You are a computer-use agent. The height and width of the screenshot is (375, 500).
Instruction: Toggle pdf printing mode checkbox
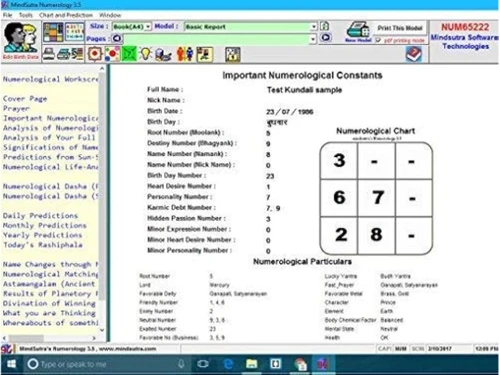[378, 40]
